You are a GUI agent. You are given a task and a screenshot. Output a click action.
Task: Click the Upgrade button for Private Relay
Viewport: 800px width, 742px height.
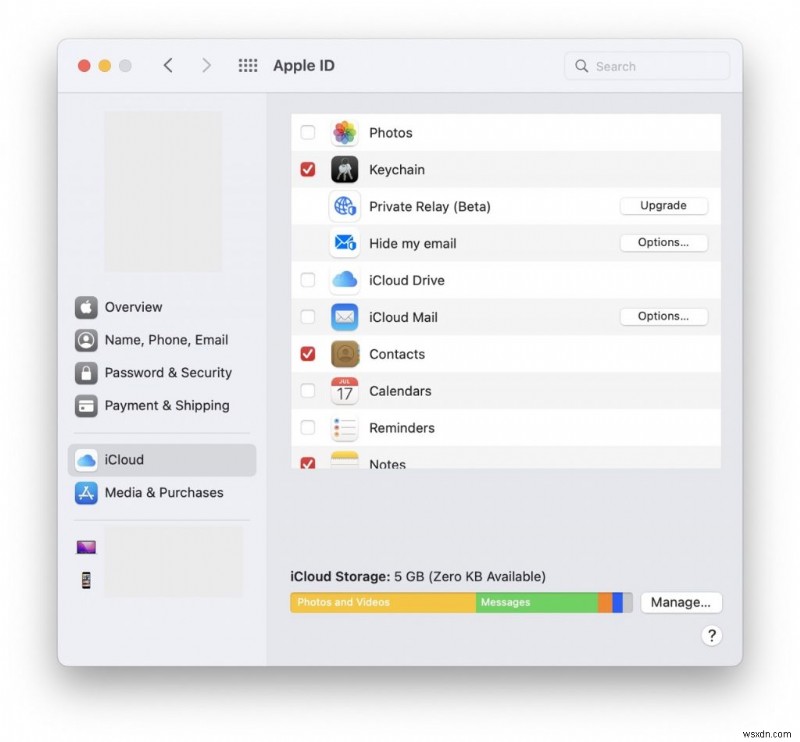pos(663,205)
